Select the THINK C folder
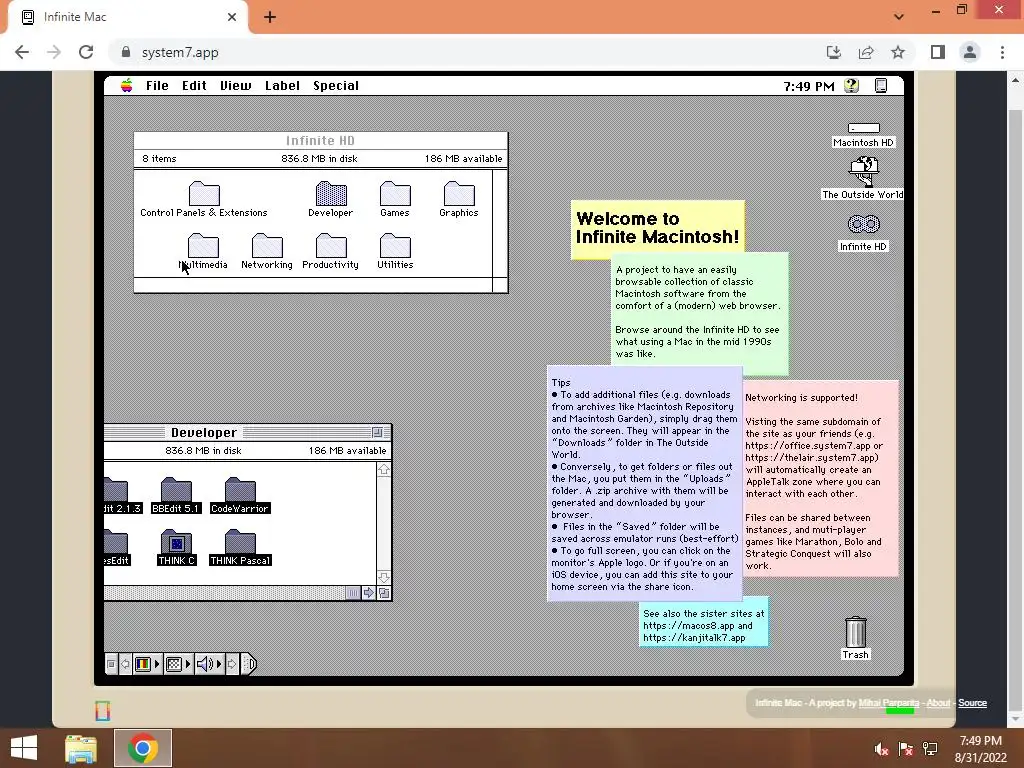1024x768 pixels. pos(176,542)
